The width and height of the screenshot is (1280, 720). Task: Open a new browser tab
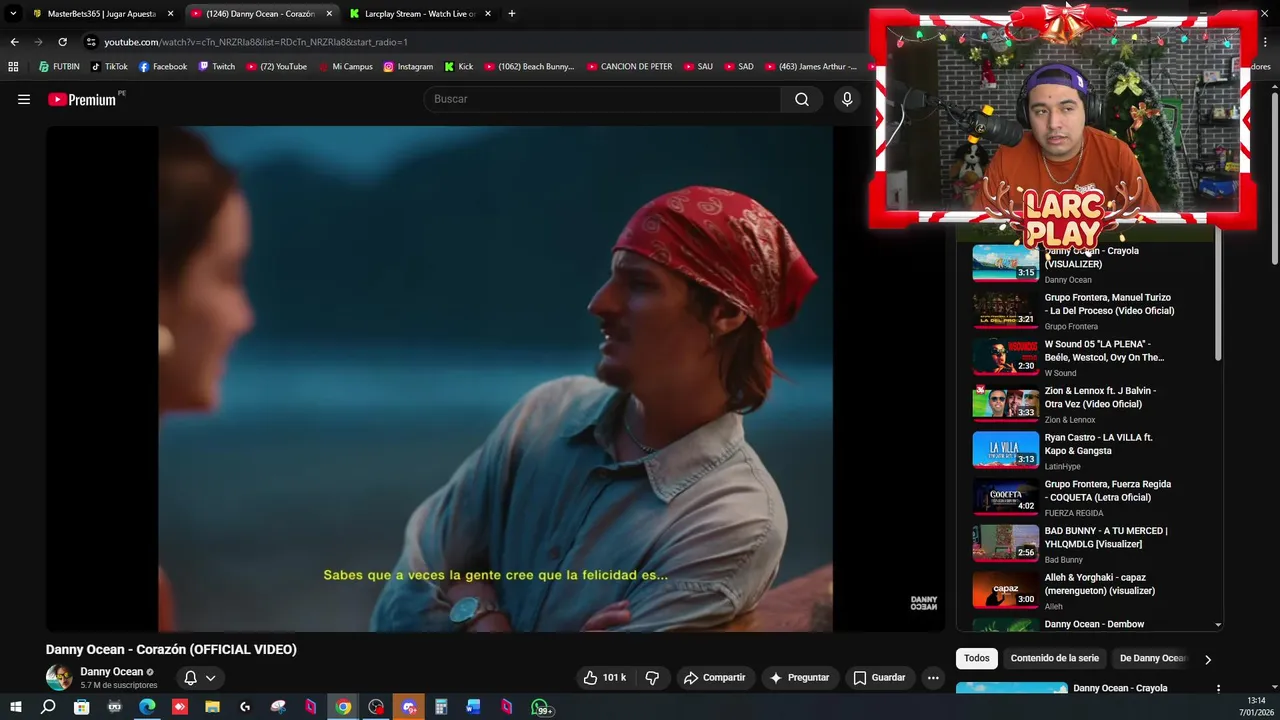coord(512,14)
